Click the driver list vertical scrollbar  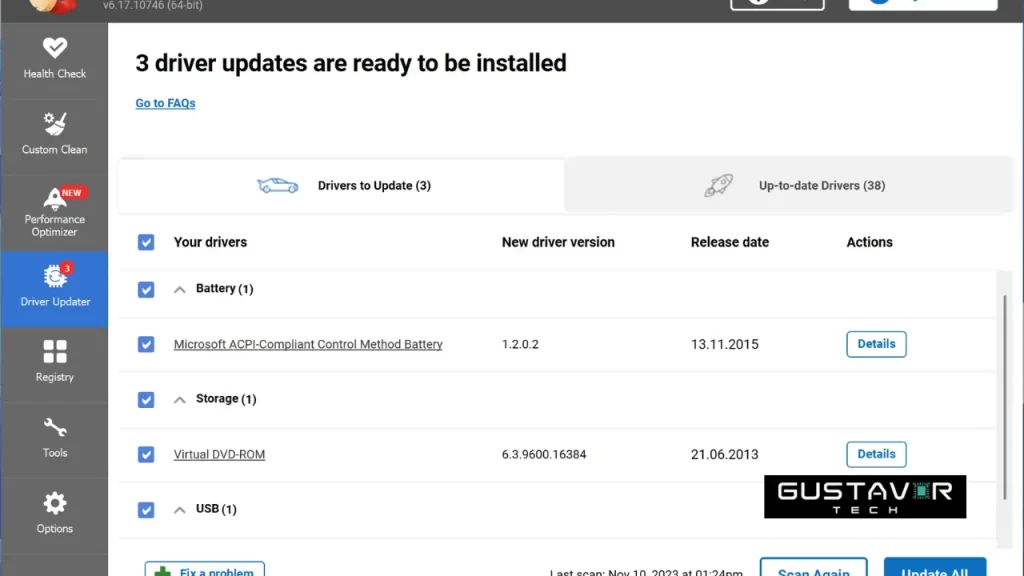point(1004,397)
